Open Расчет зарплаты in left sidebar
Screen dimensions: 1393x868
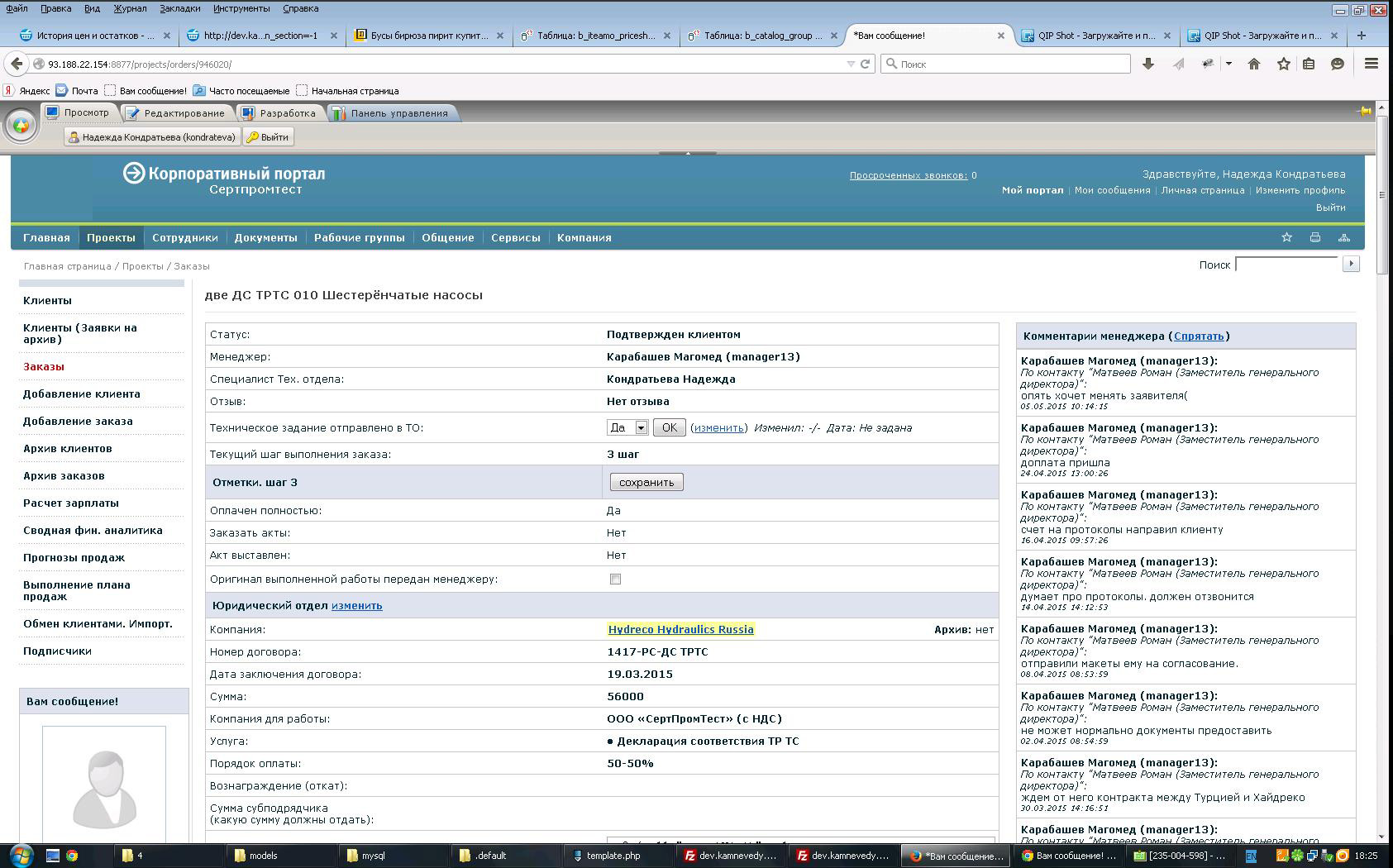tap(71, 503)
